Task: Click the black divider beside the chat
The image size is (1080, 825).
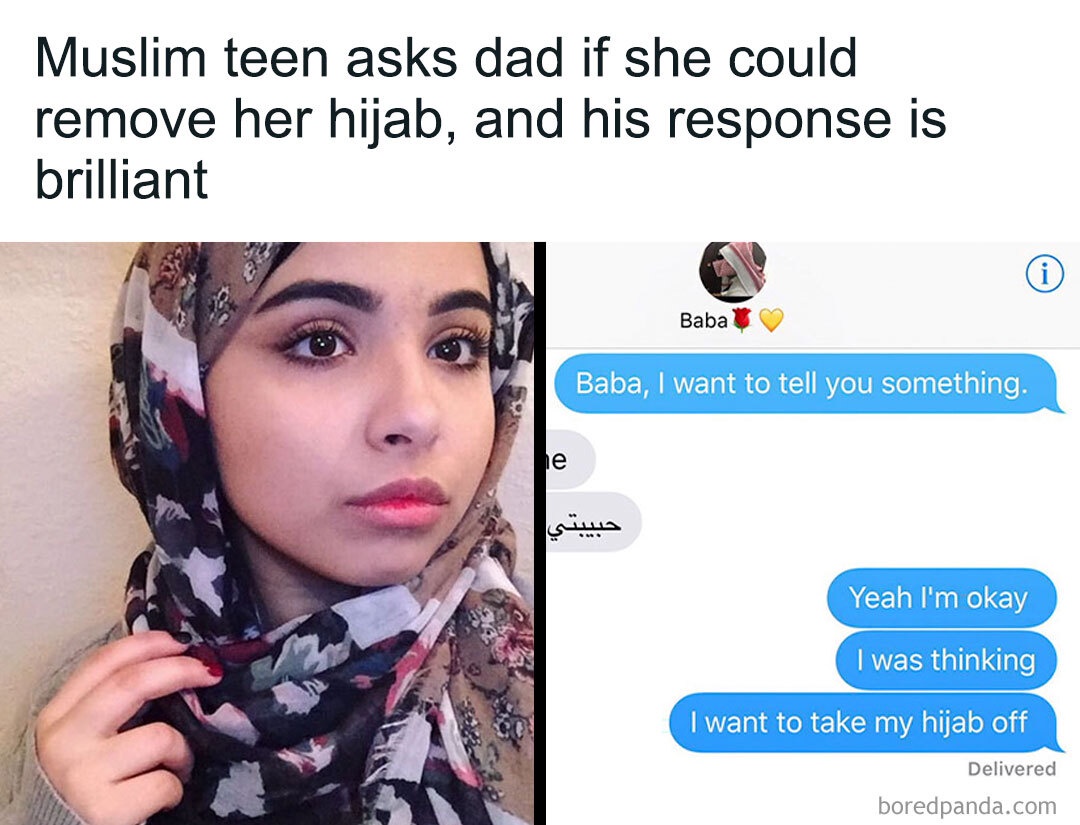Action: click(x=539, y=533)
